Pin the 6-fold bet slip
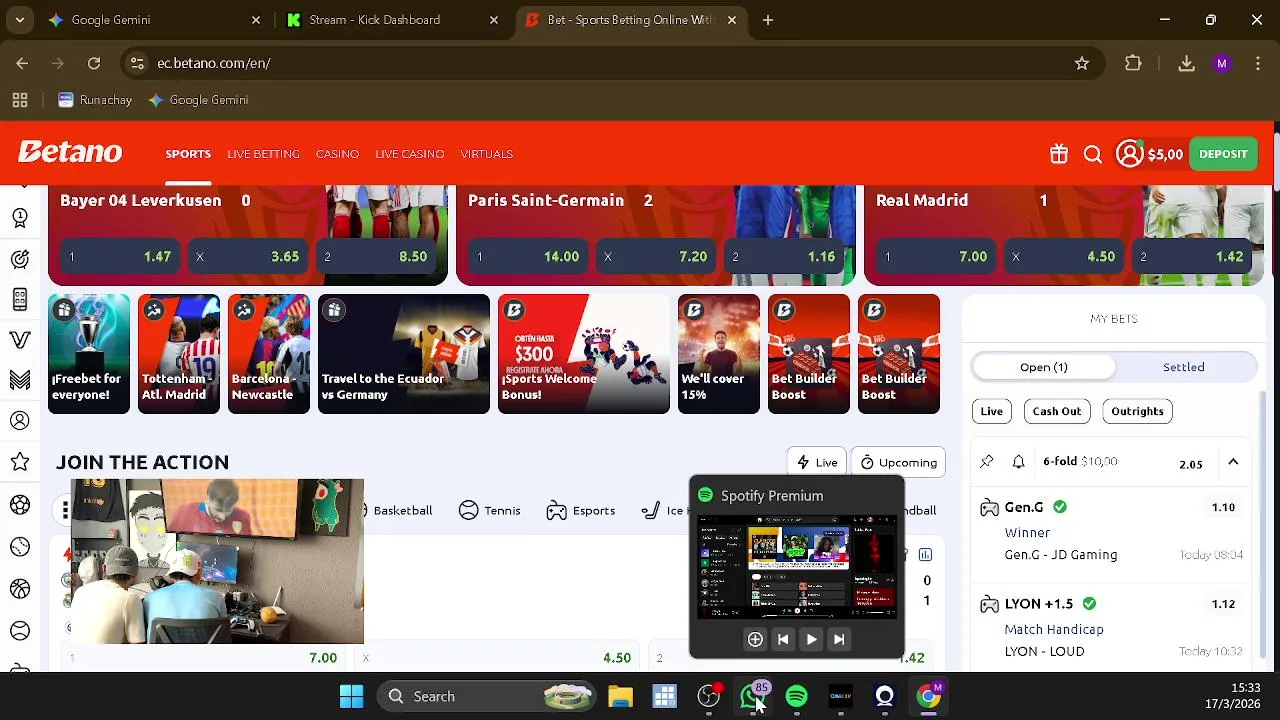This screenshot has width=1280, height=720. (x=987, y=461)
